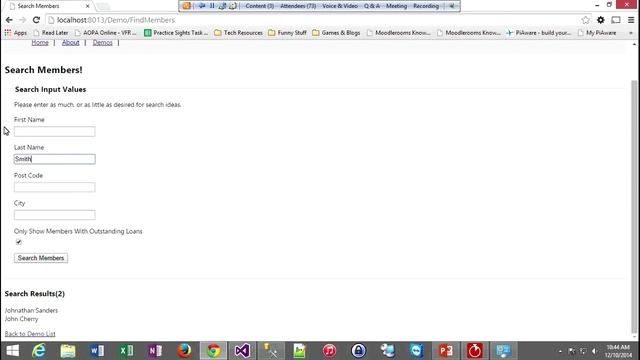Open Microsoft Word from the taskbar
The width and height of the screenshot is (640, 360).
(x=97, y=351)
